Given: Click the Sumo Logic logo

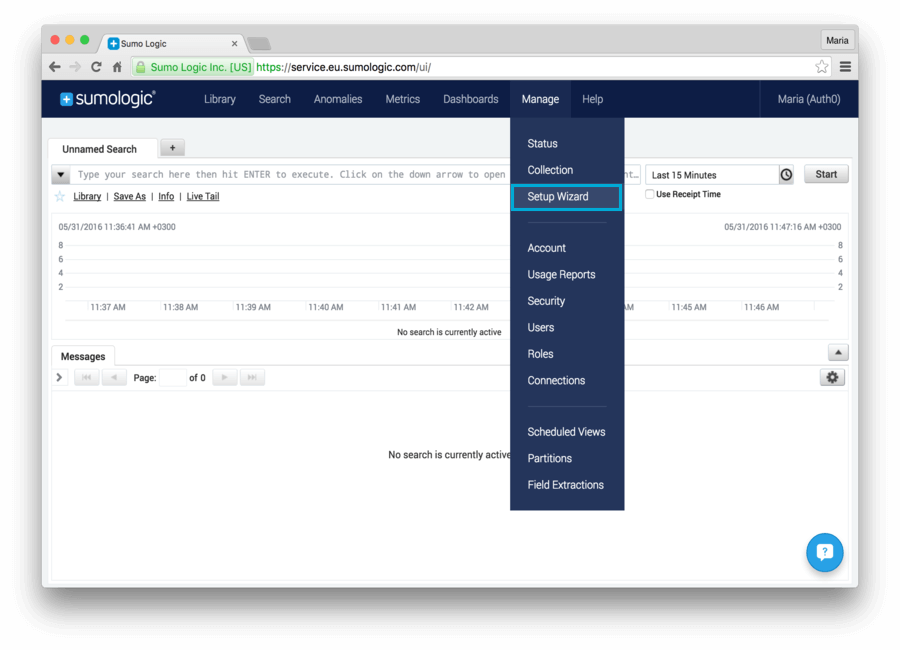Looking at the screenshot, I should 107,99.
